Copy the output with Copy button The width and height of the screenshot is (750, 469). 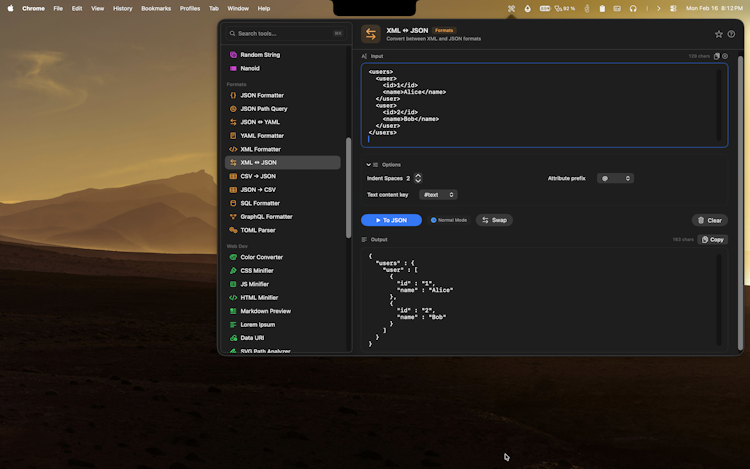[x=712, y=240]
